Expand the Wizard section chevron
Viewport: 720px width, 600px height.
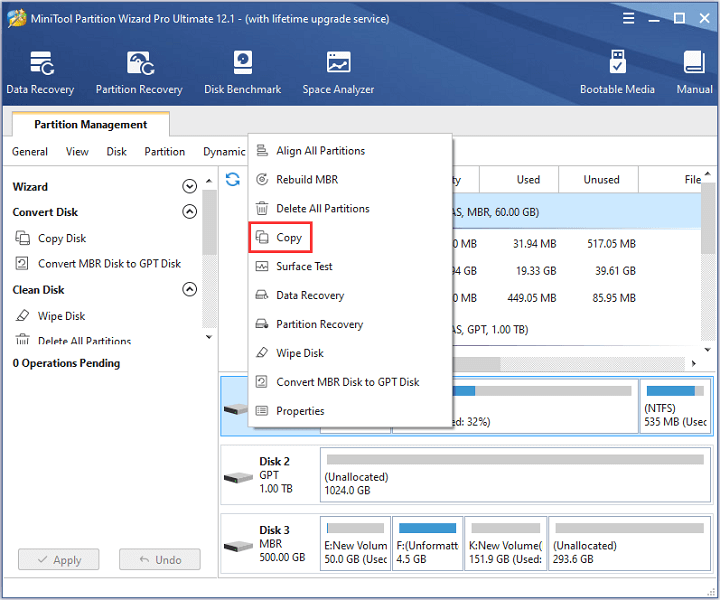190,186
